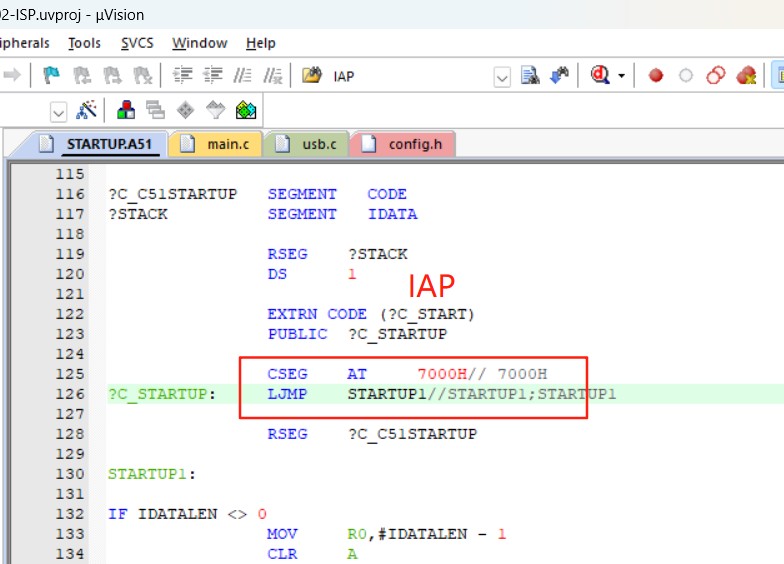Click the ?C_STARTUP: label on line 126

(x=162, y=394)
